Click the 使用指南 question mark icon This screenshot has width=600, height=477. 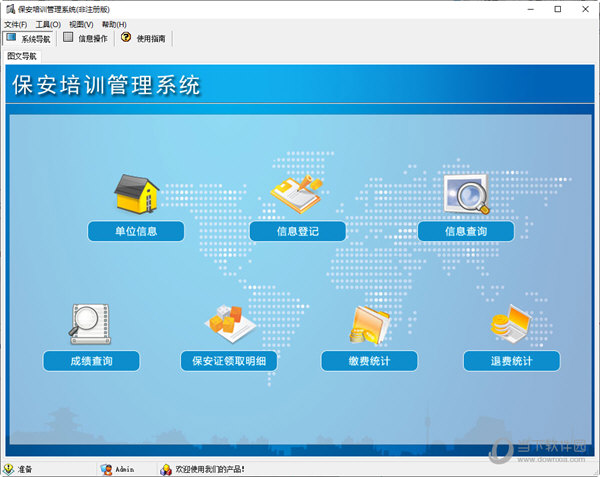tap(126, 37)
